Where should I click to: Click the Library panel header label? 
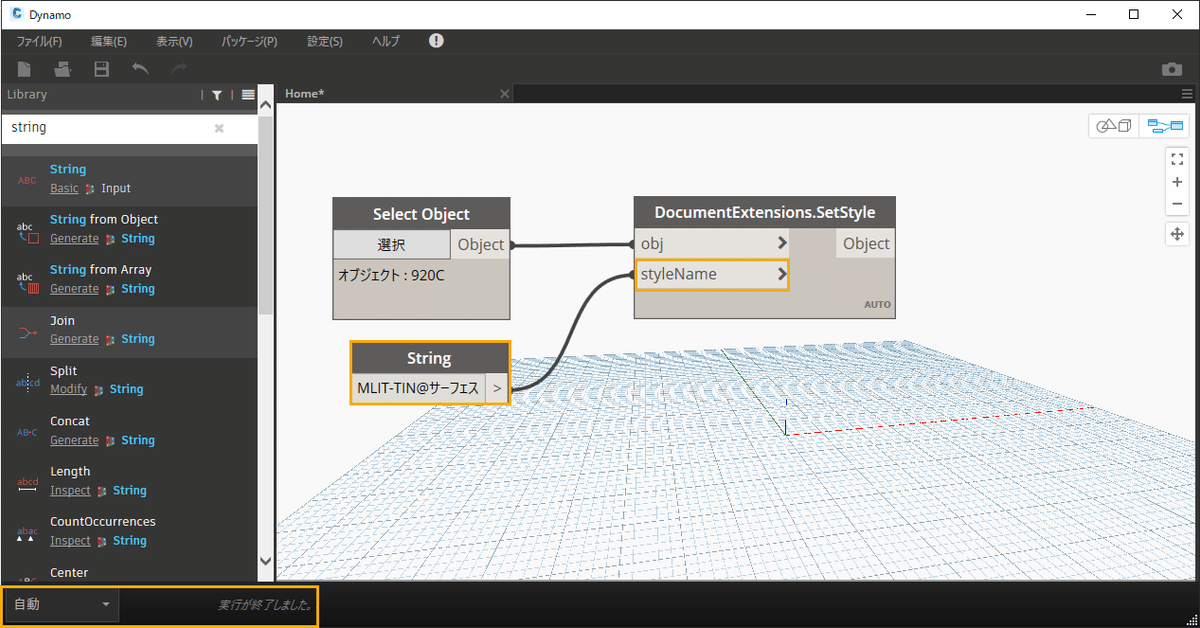(x=27, y=95)
